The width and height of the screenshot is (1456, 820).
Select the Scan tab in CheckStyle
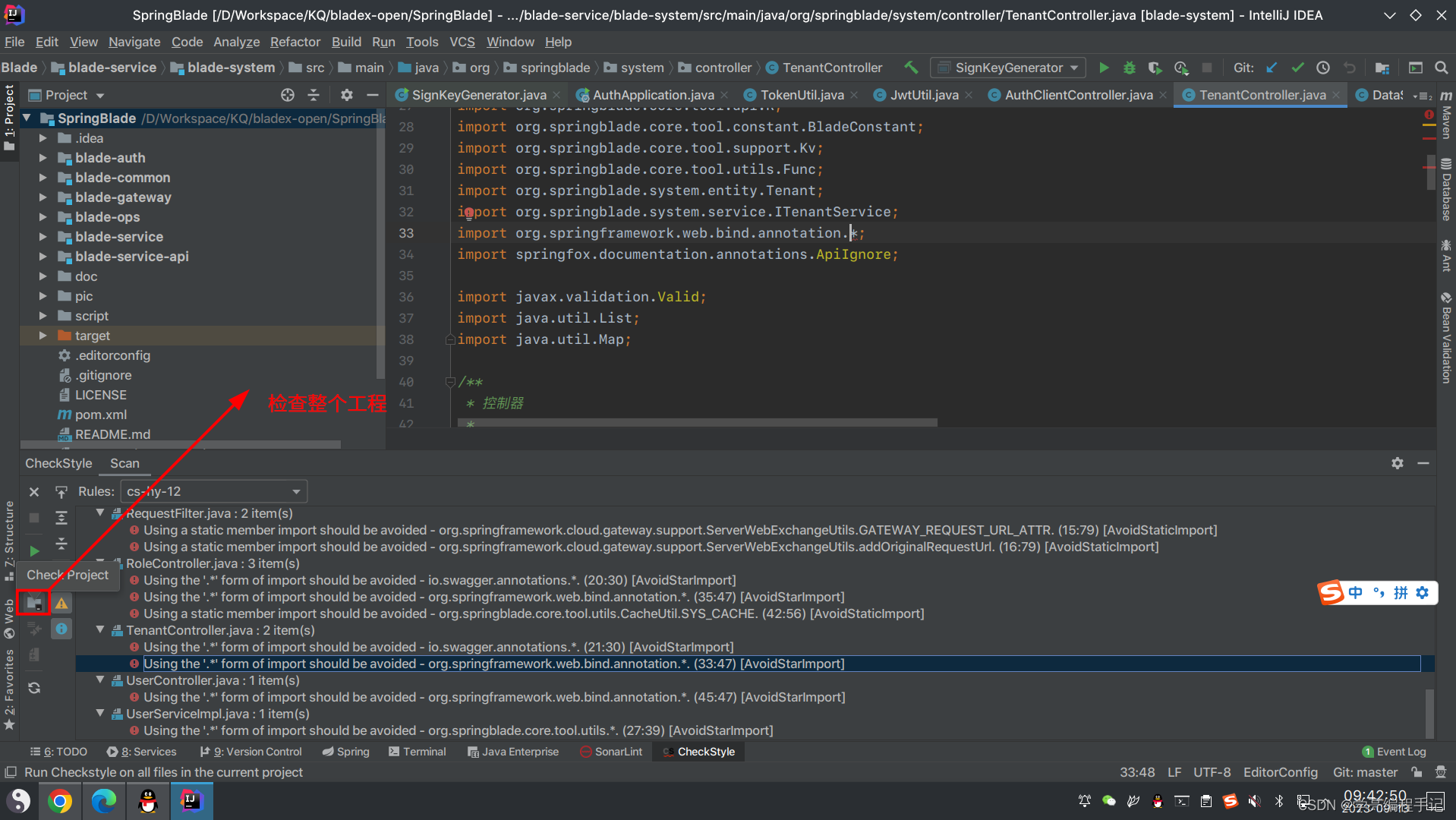(124, 463)
